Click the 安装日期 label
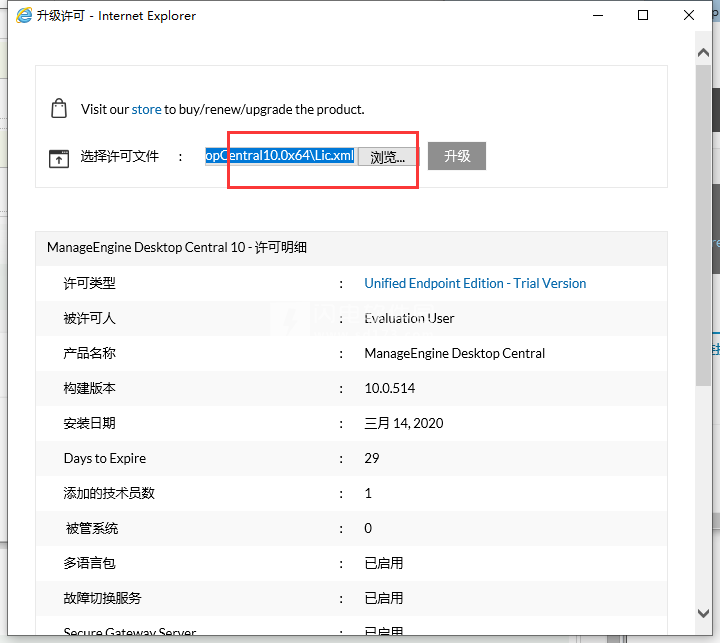 [x=90, y=423]
